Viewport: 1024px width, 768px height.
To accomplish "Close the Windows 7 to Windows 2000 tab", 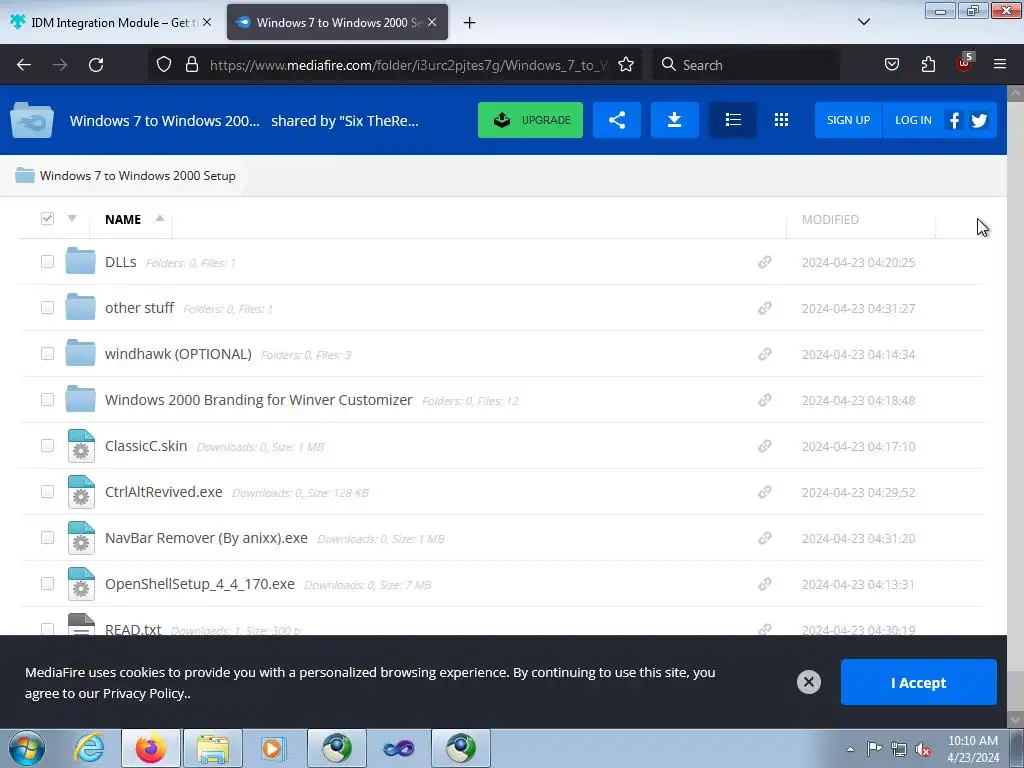I will [x=432, y=22].
